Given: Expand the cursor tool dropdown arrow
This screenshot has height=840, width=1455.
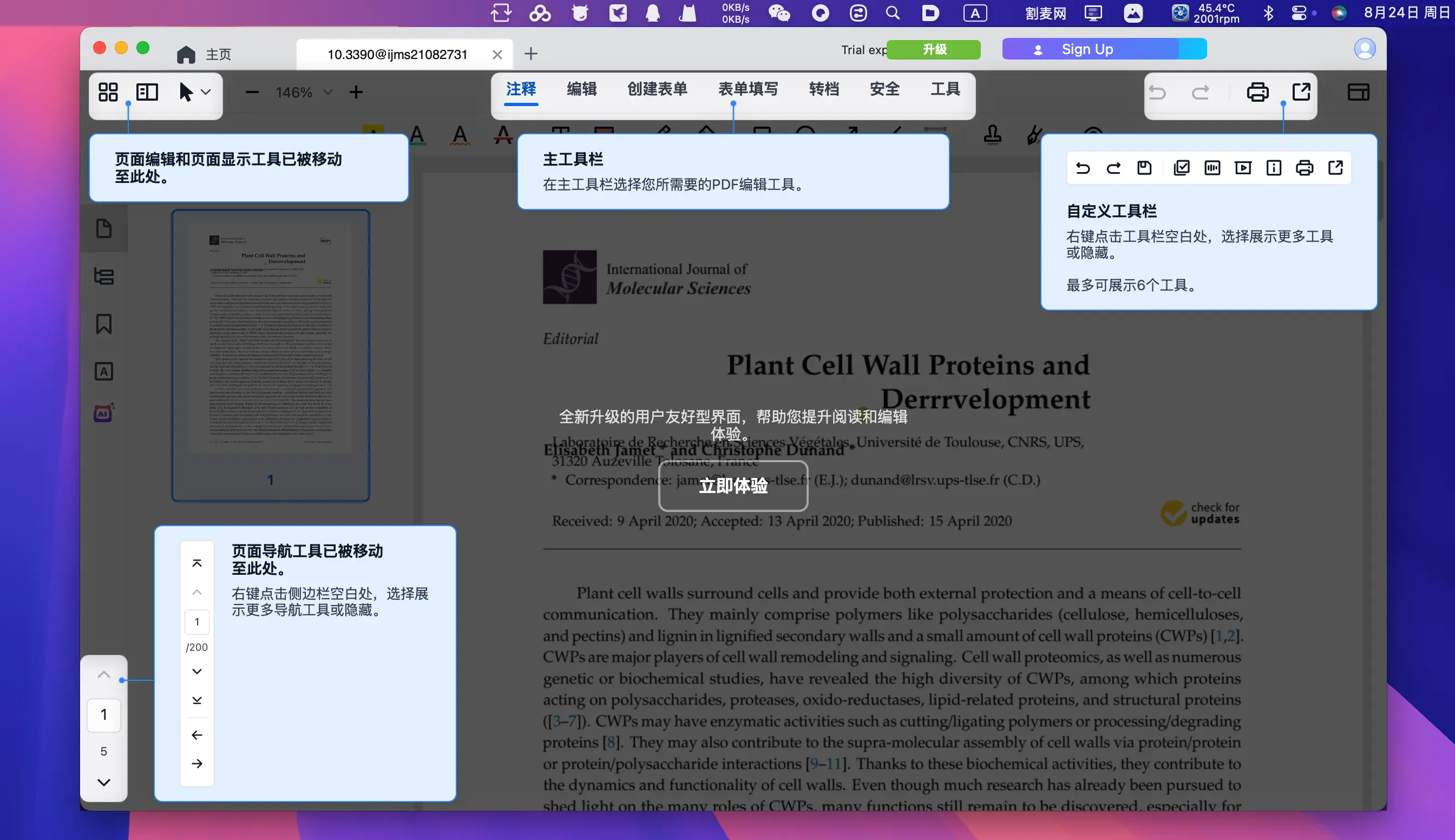Looking at the screenshot, I should click(x=206, y=93).
